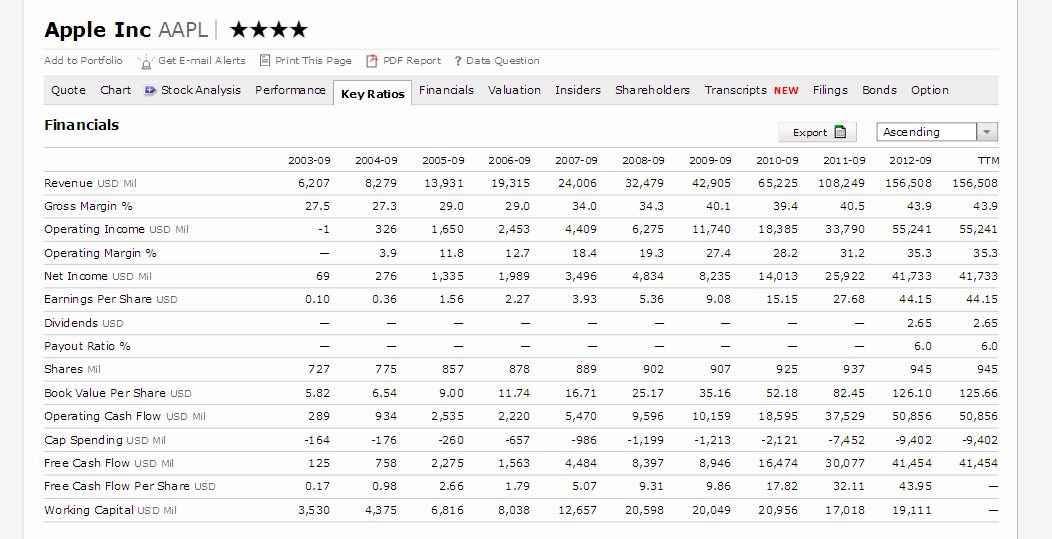Open the Valuation tab
Image resolution: width=1052 pixels, height=539 pixels.
514,90
